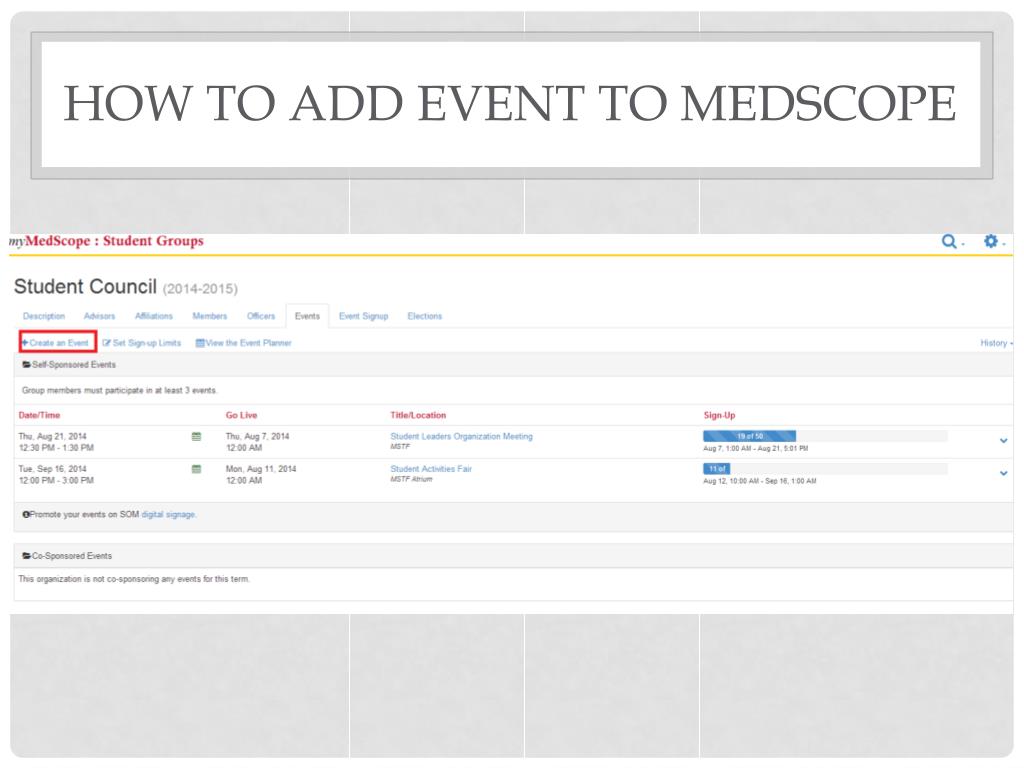Select the Events tab

307,316
